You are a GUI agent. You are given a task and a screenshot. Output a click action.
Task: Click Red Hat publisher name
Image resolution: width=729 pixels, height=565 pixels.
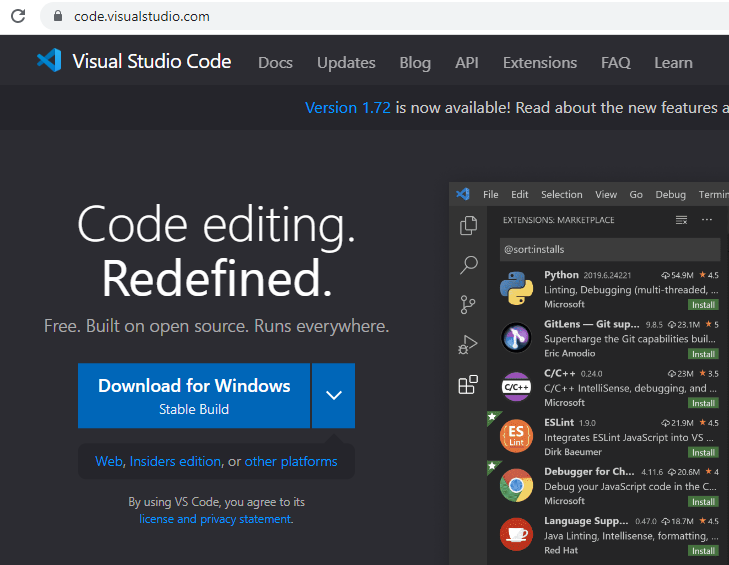click(561, 551)
